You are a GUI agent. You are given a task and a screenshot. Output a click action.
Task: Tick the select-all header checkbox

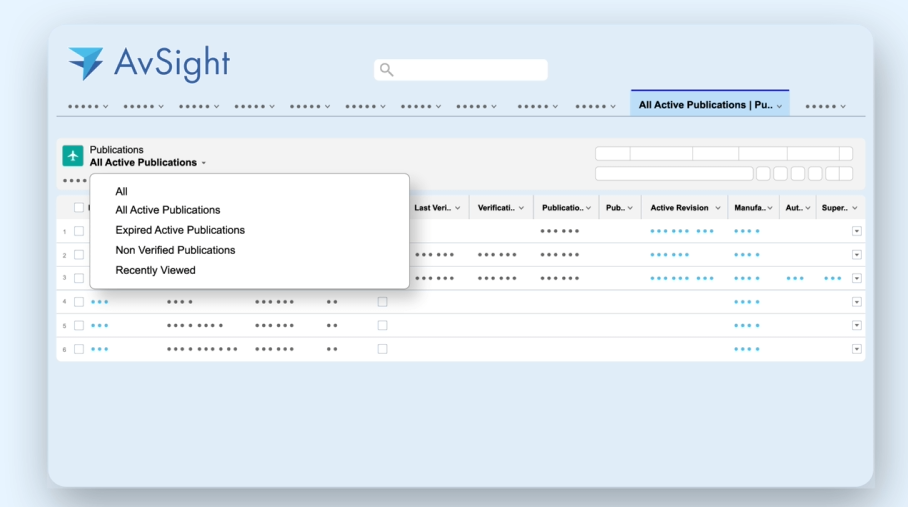click(79, 208)
